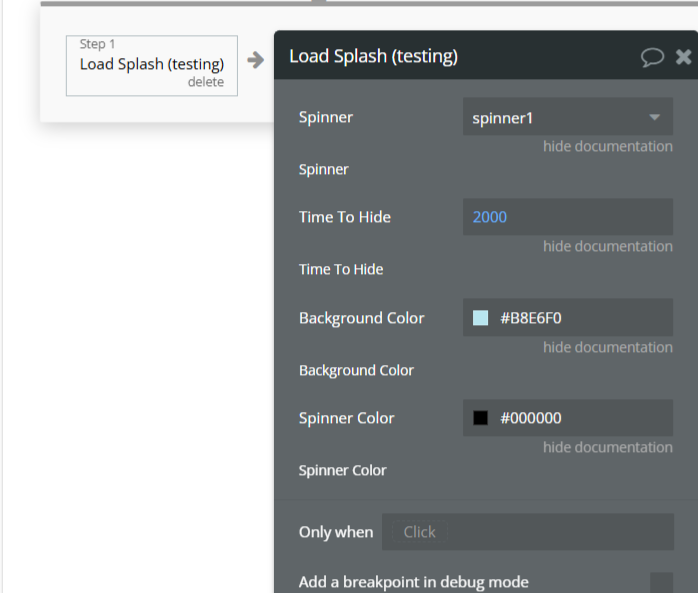Click the #B8E6F0 hex value field
The image size is (698, 593).
(580, 318)
